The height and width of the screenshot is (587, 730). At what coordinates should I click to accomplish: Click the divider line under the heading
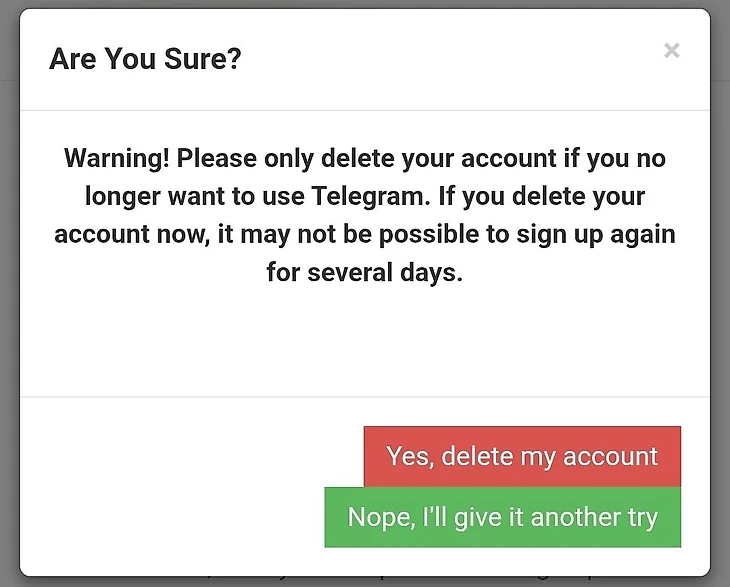click(364, 110)
